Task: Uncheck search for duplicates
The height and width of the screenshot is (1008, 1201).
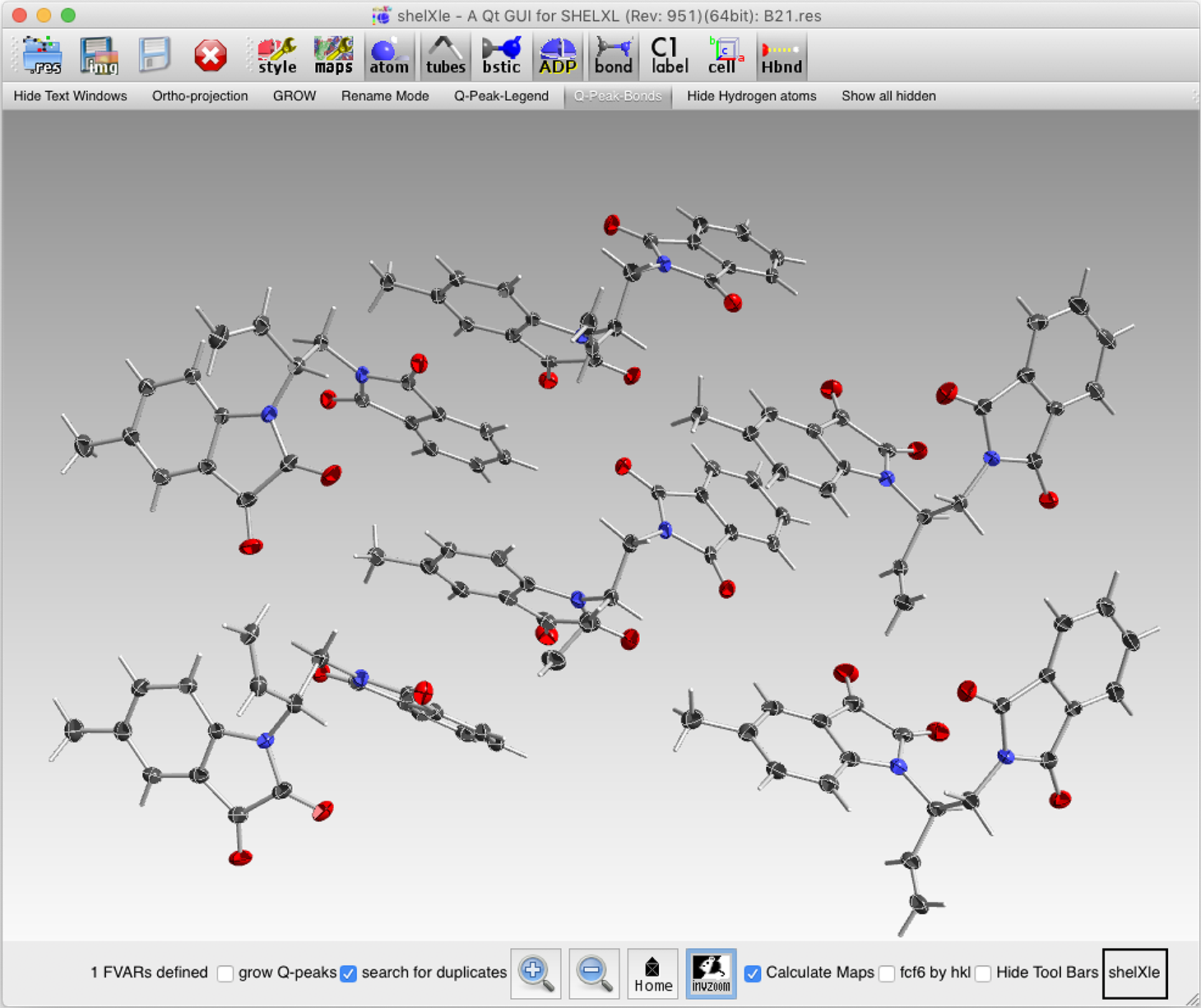Action: pyautogui.click(x=349, y=973)
